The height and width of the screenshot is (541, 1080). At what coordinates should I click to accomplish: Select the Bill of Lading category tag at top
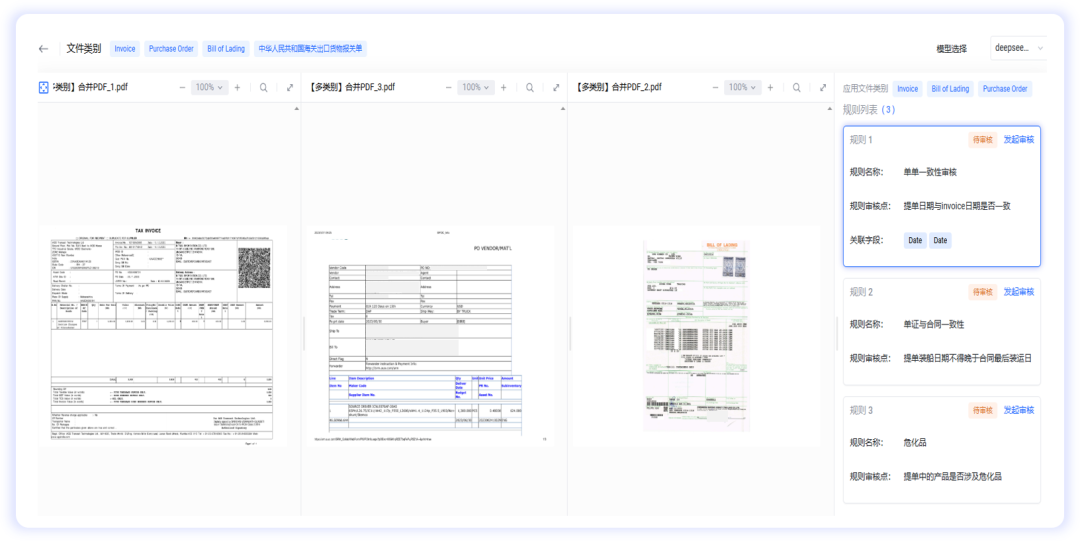tap(225, 49)
